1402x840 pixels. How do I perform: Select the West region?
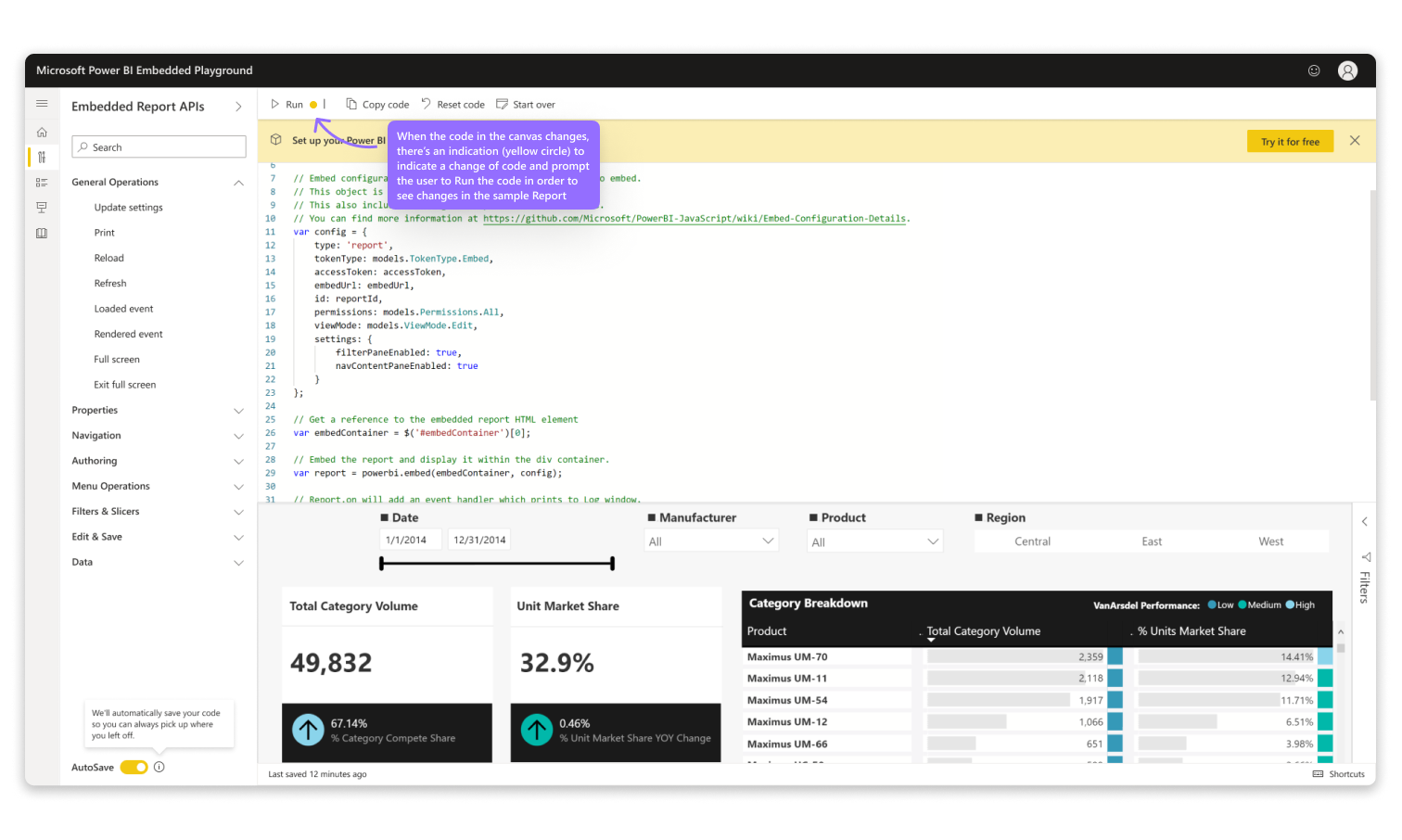click(1271, 541)
